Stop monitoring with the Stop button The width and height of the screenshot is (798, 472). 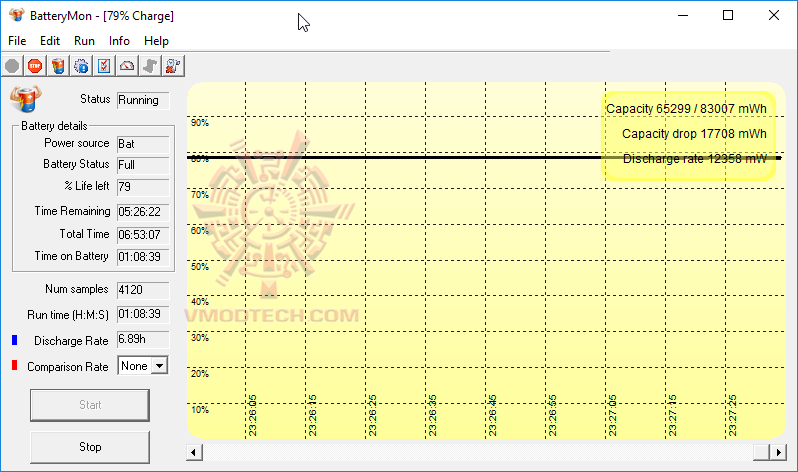click(x=90, y=447)
